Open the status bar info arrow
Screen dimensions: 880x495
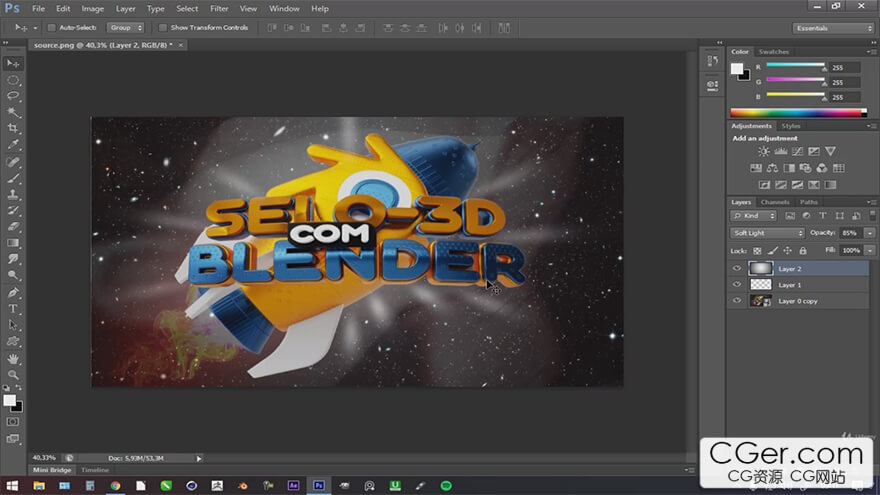(x=199, y=459)
